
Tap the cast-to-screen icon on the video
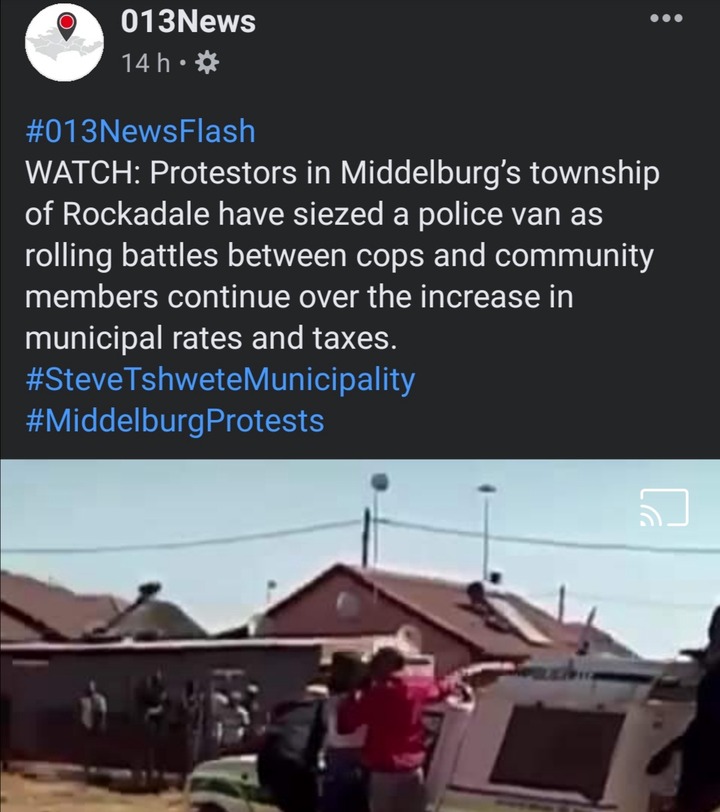point(665,508)
